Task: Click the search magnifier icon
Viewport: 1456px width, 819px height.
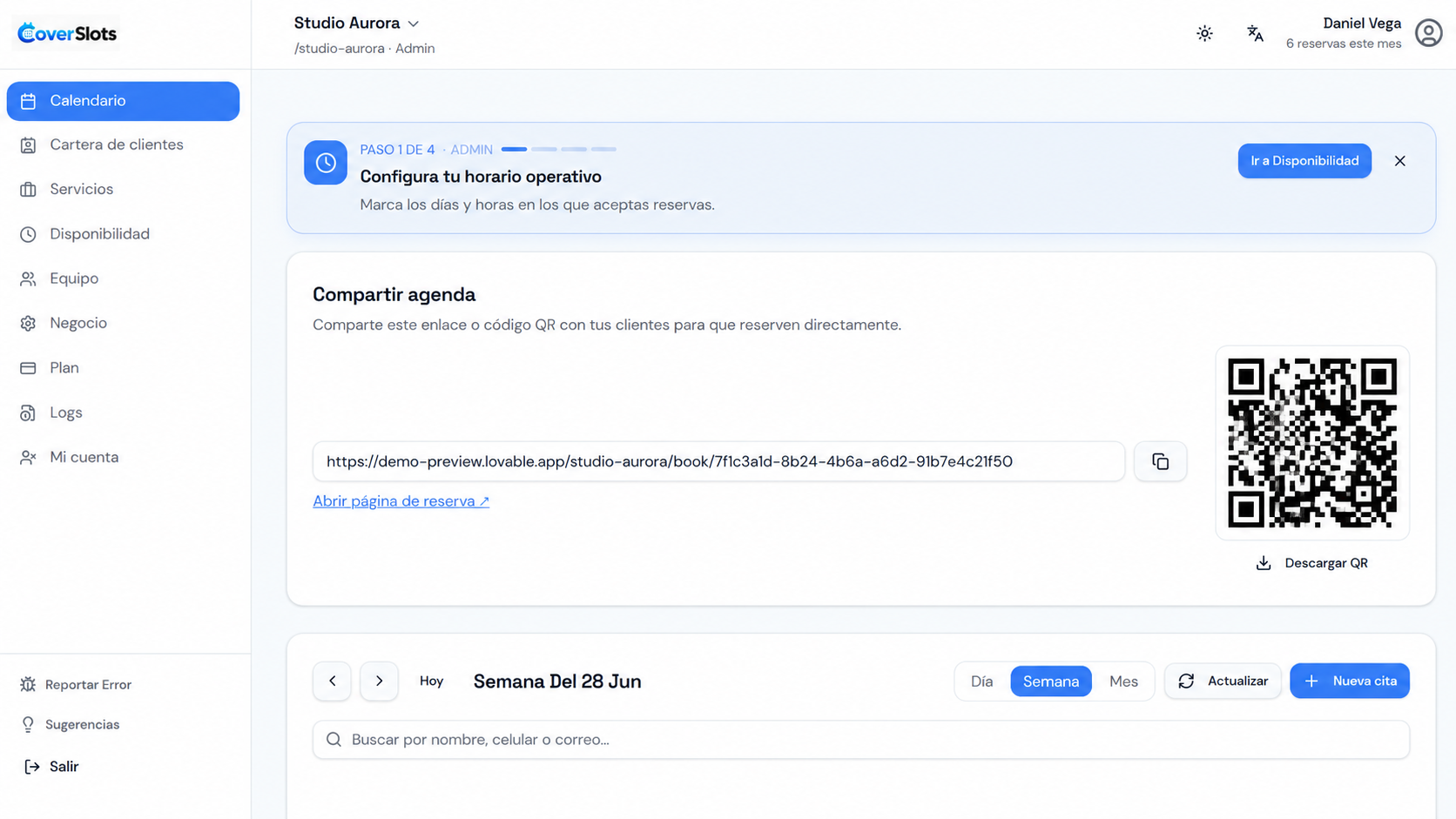Action: (x=334, y=740)
